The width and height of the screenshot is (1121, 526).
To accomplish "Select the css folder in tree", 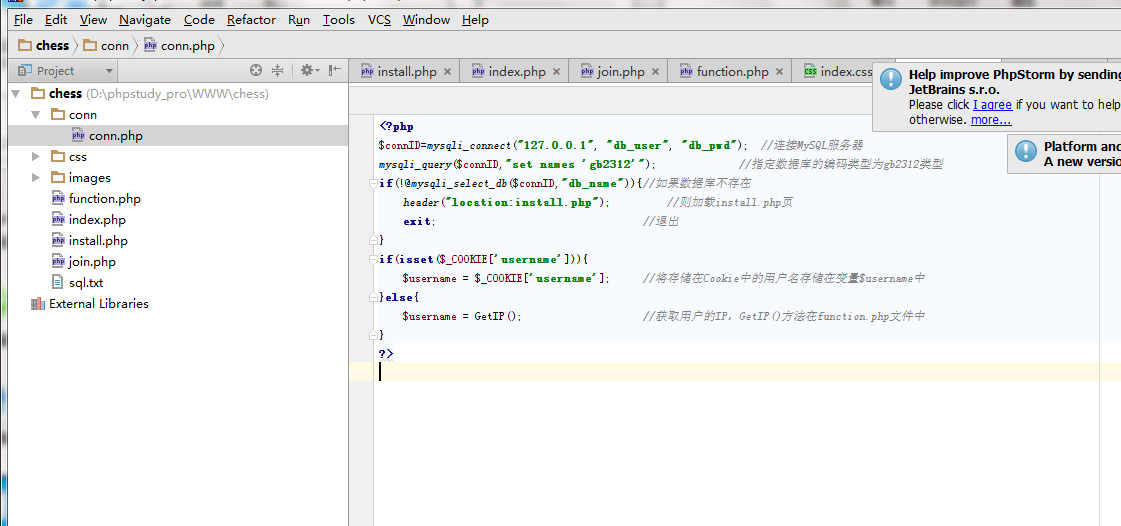I will click(x=78, y=157).
